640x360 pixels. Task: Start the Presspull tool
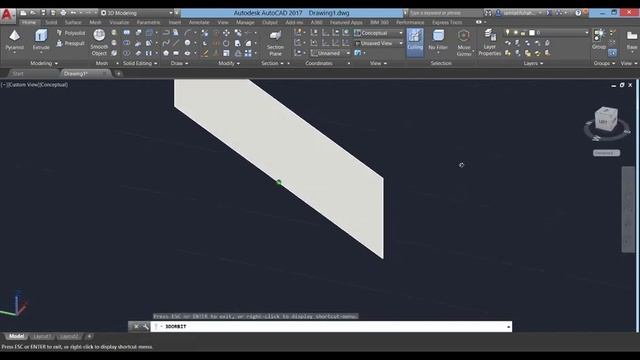click(x=70, y=43)
